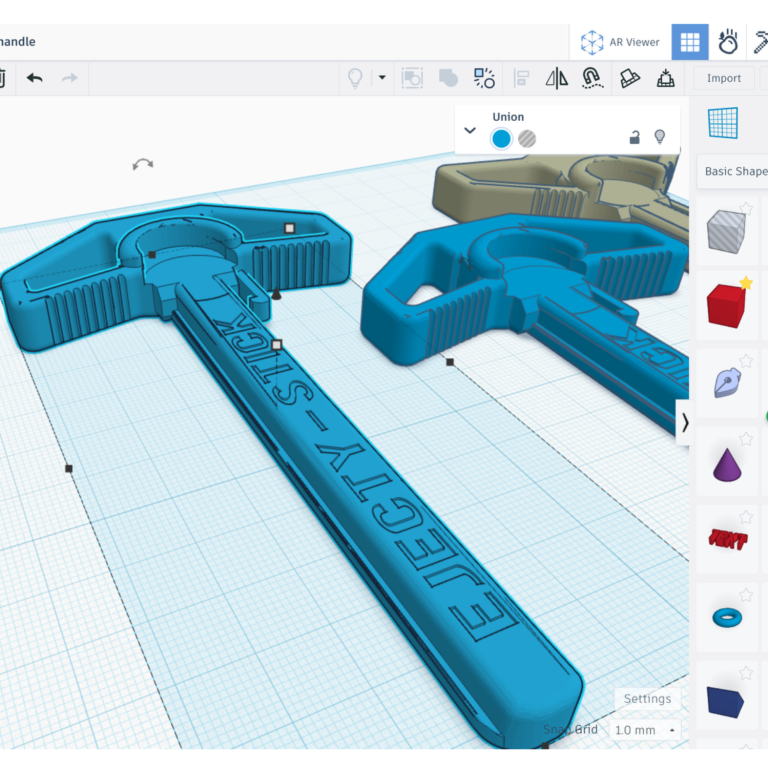The image size is (768, 768).
Task: Select the Hole striped option
Action: pyautogui.click(x=527, y=139)
